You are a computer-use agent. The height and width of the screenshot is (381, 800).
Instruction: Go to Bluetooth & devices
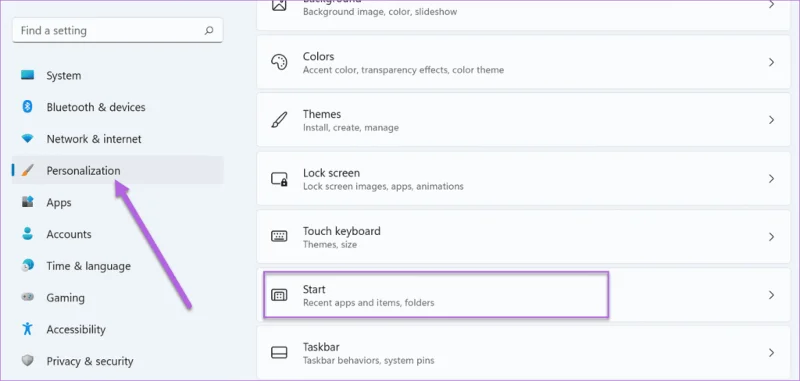tap(118, 107)
